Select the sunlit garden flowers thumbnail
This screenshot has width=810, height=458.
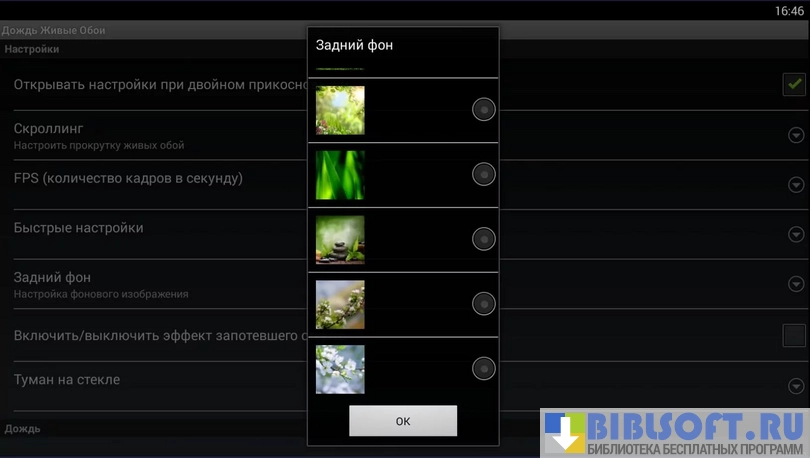pyautogui.click(x=340, y=110)
